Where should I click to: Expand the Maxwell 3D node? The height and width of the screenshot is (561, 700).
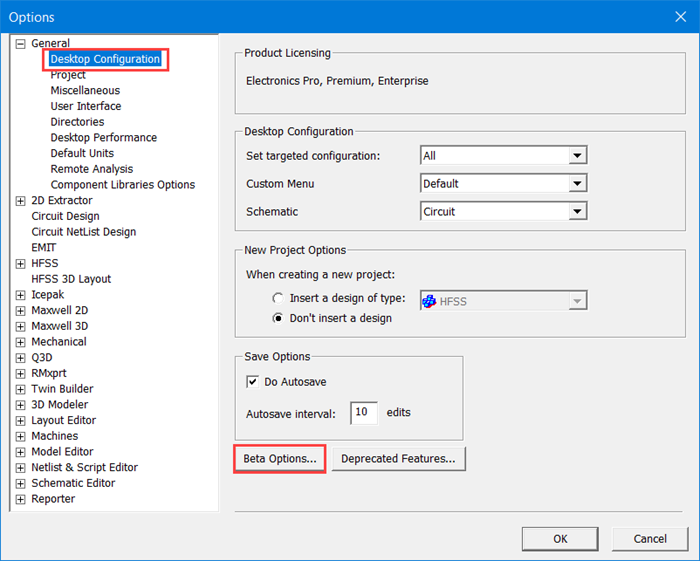[21, 326]
